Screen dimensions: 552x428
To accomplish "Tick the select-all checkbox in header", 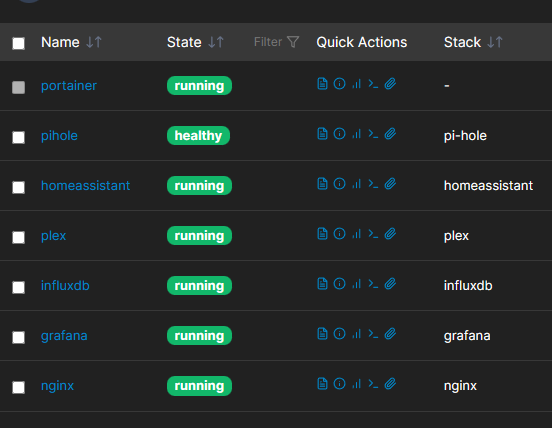I will (18, 43).
